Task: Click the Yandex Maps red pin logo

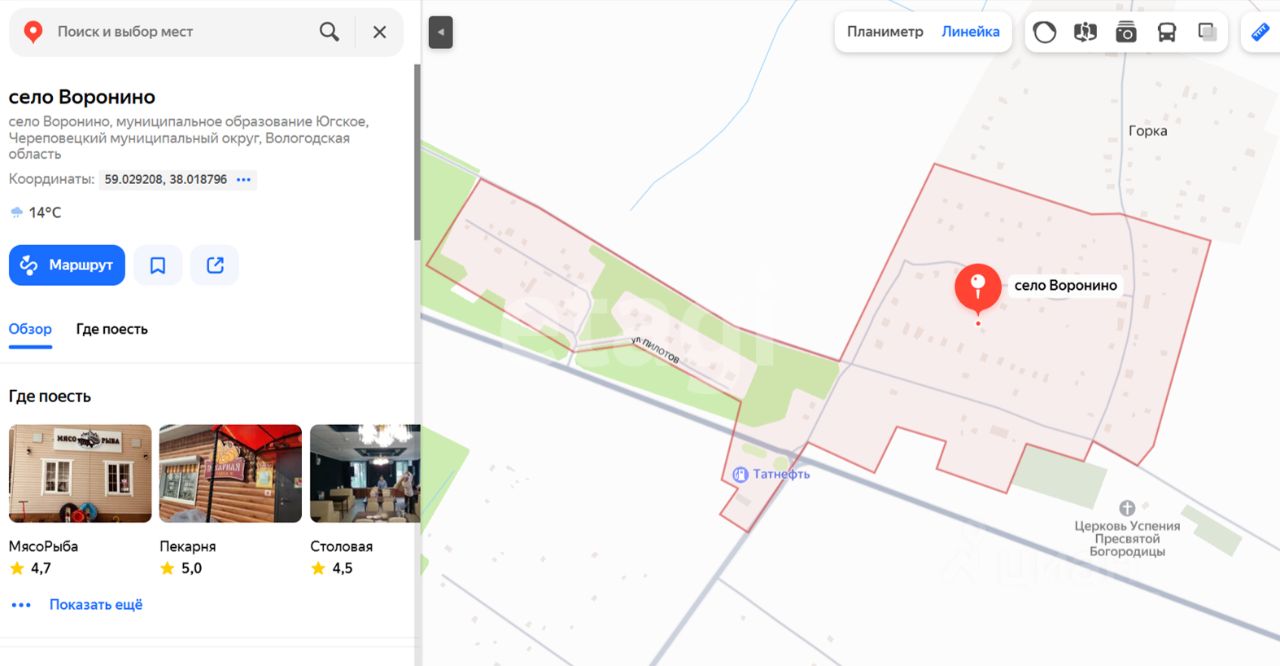Action: pos(33,32)
